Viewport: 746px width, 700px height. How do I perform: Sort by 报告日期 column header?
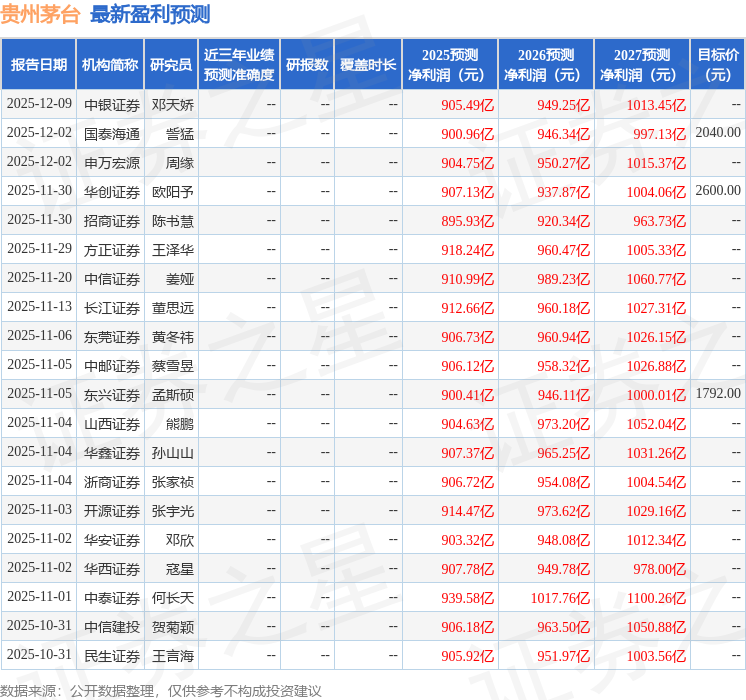click(39, 65)
